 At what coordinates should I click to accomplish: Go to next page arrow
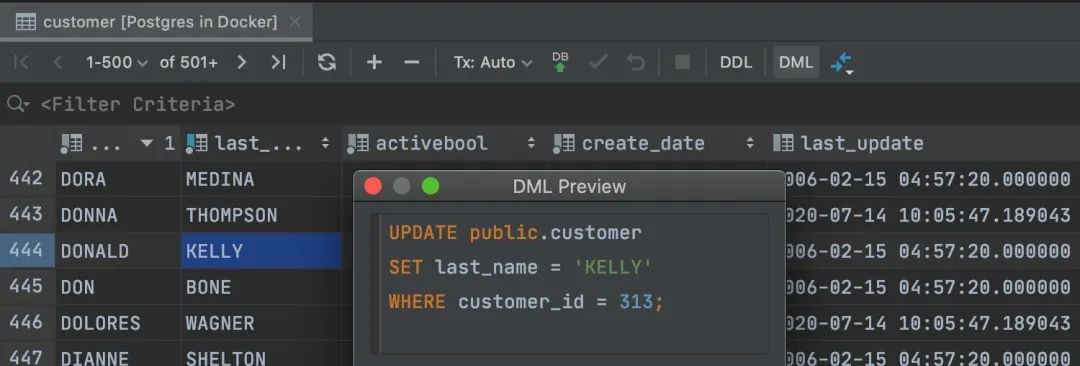pyautogui.click(x=241, y=63)
